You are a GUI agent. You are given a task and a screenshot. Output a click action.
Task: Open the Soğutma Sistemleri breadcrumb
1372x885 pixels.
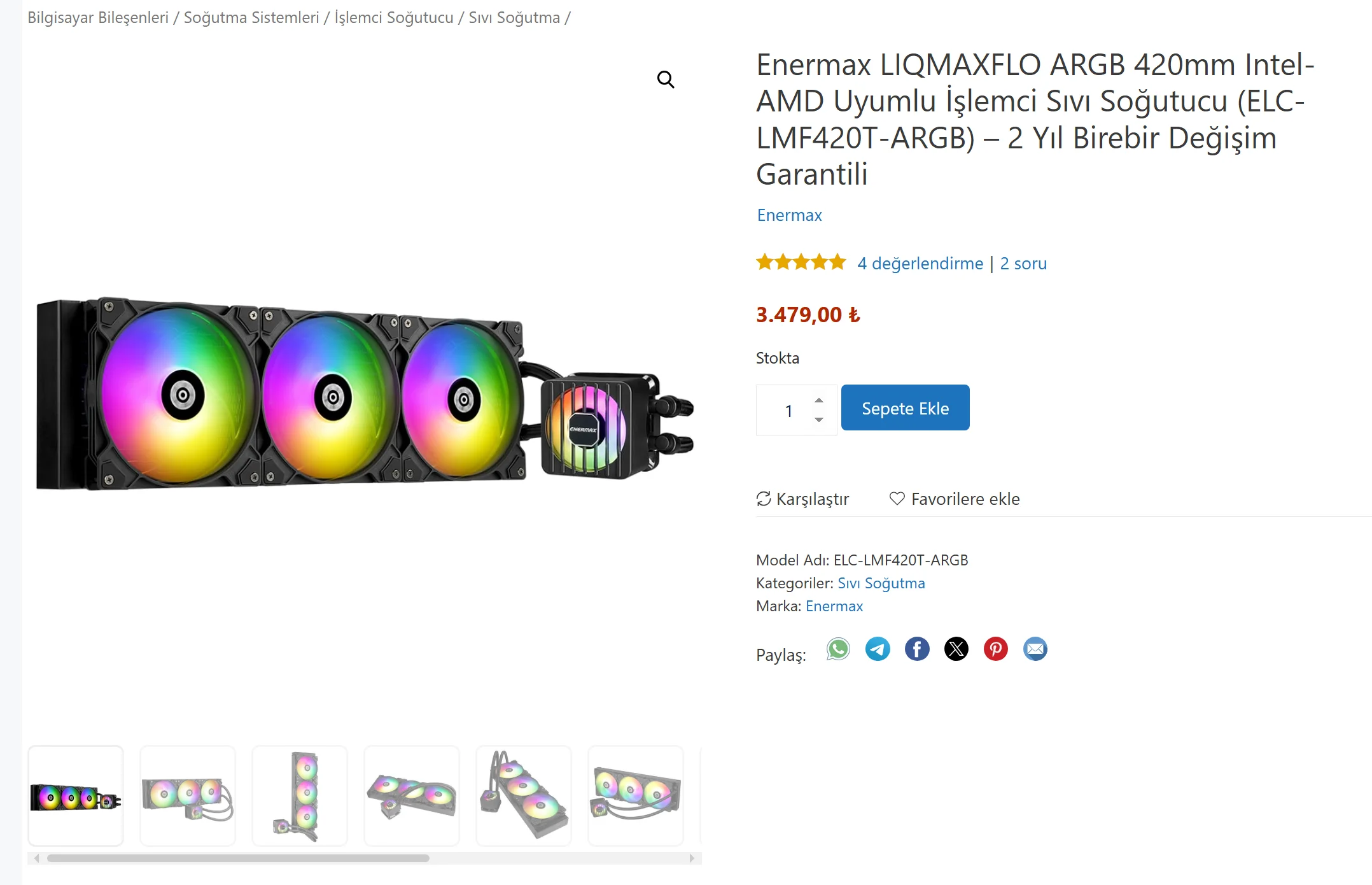pos(251,18)
